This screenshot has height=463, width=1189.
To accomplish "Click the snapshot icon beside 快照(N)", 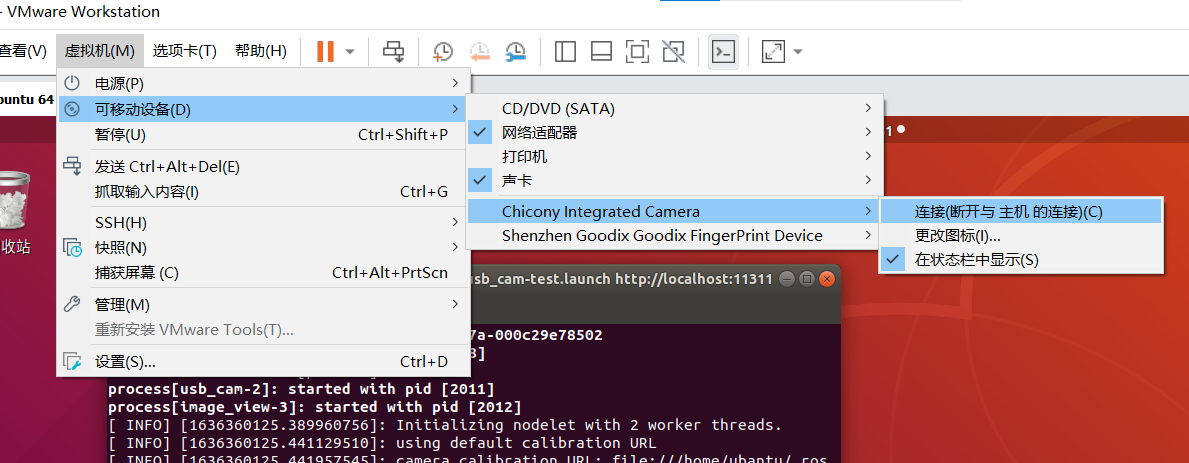I will [72, 248].
